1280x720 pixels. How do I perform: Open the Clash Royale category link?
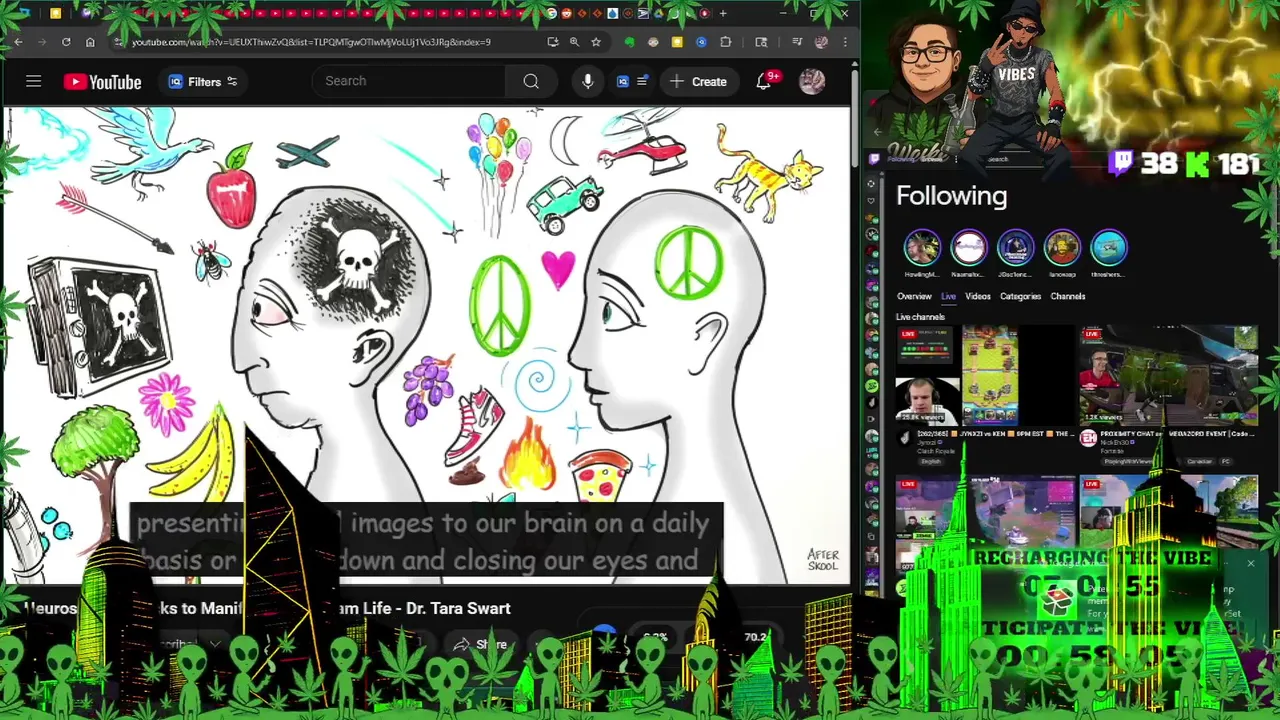(x=937, y=451)
